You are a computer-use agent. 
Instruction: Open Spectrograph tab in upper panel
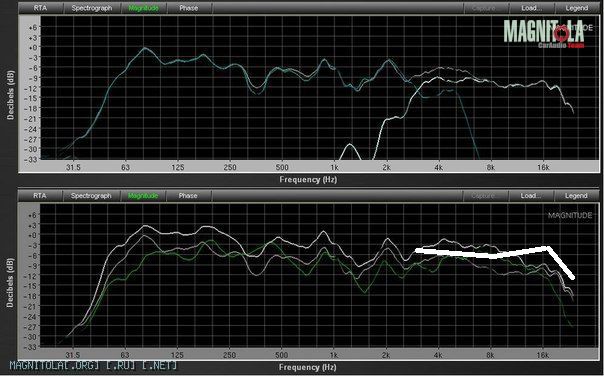tap(92, 8)
